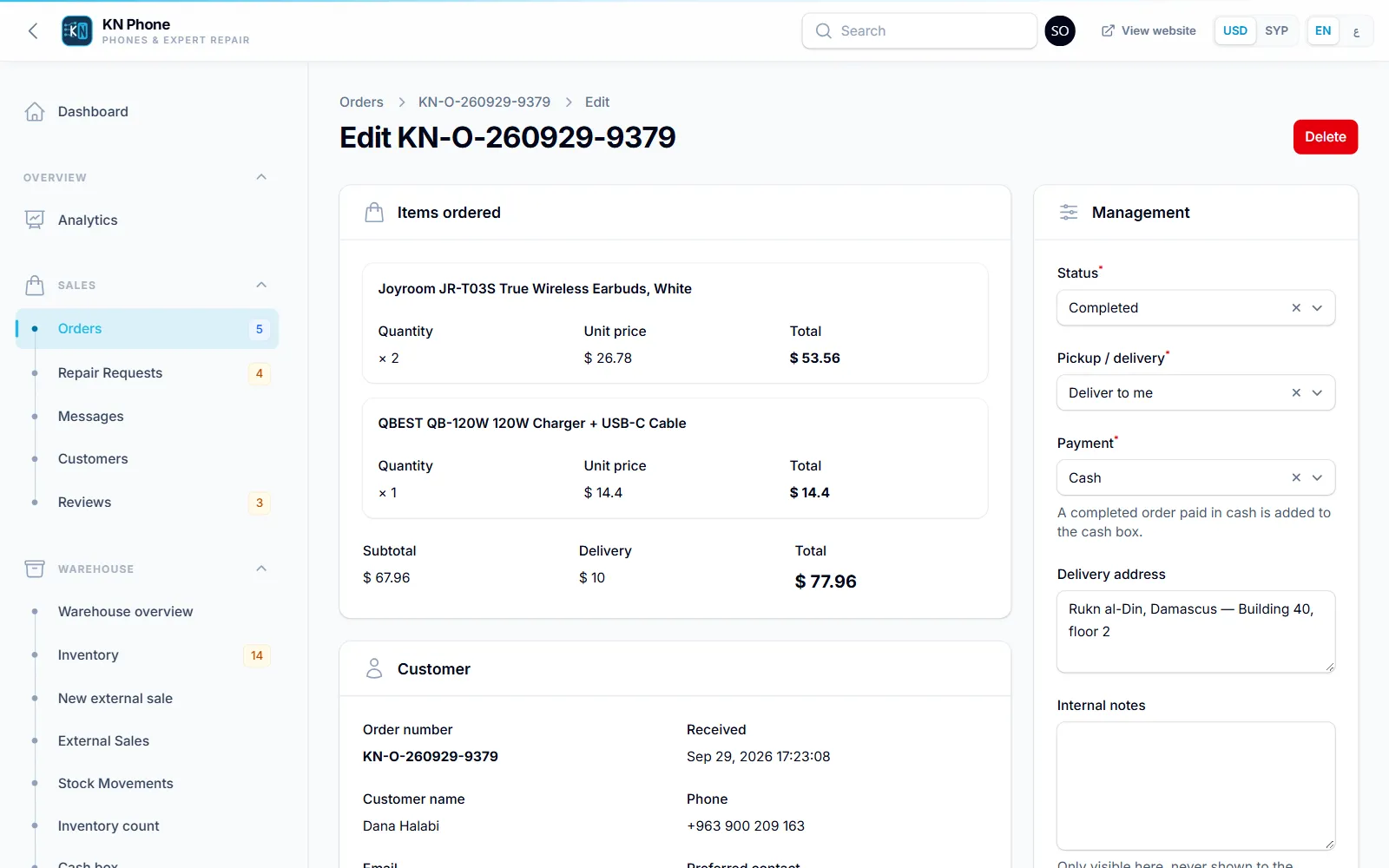Open the SO user avatar menu

[x=1060, y=31]
